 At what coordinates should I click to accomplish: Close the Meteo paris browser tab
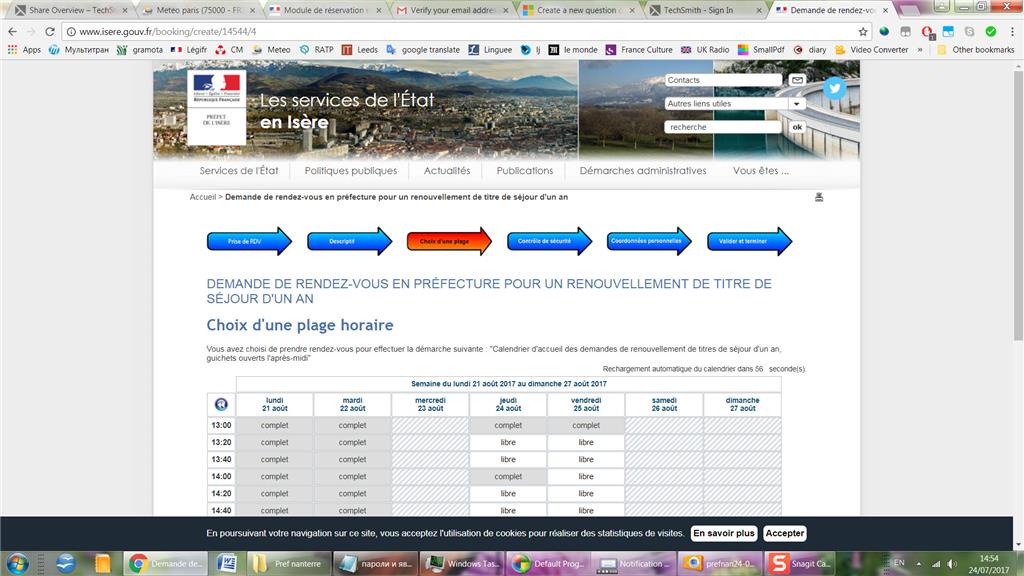tap(252, 10)
